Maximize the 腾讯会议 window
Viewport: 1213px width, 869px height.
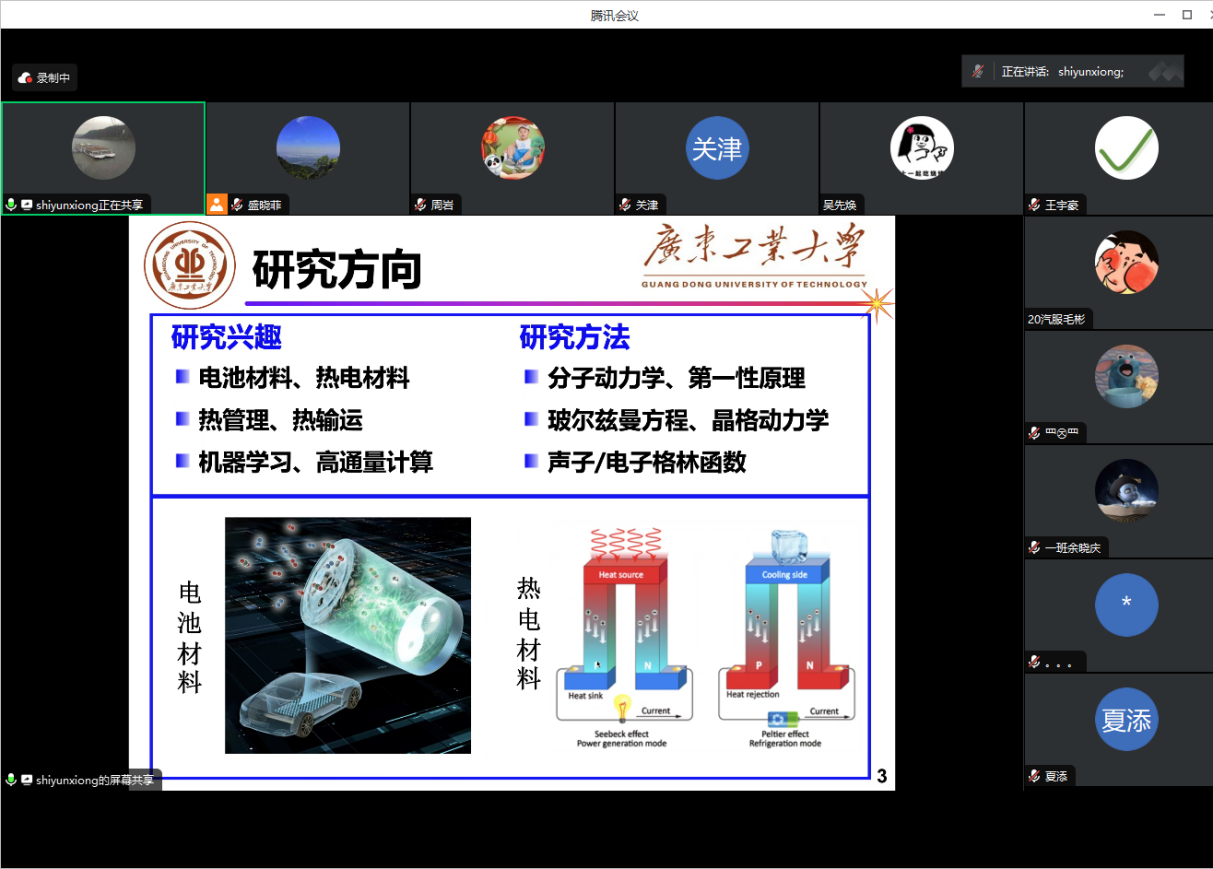[x=1187, y=14]
